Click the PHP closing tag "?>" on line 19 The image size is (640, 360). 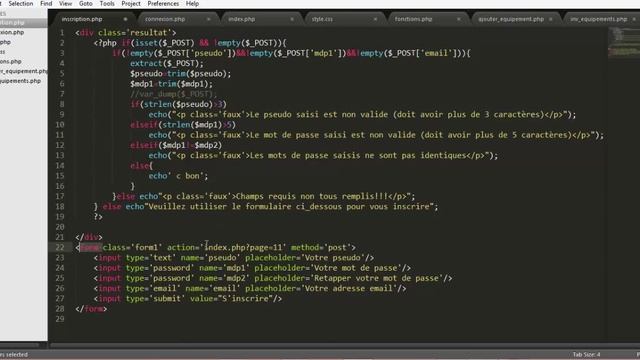click(x=98, y=217)
